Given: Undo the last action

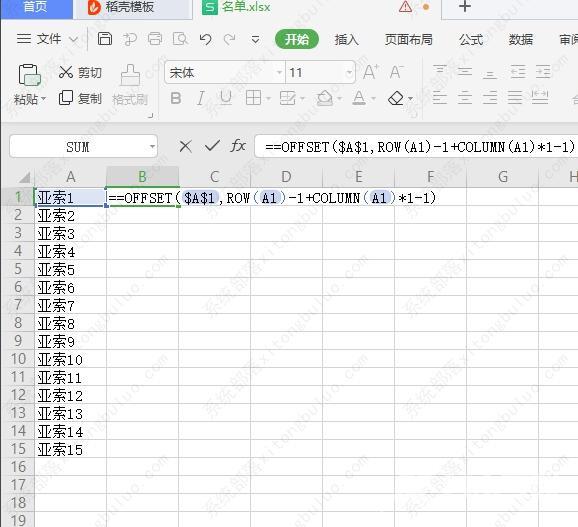Looking at the screenshot, I should (x=205, y=39).
